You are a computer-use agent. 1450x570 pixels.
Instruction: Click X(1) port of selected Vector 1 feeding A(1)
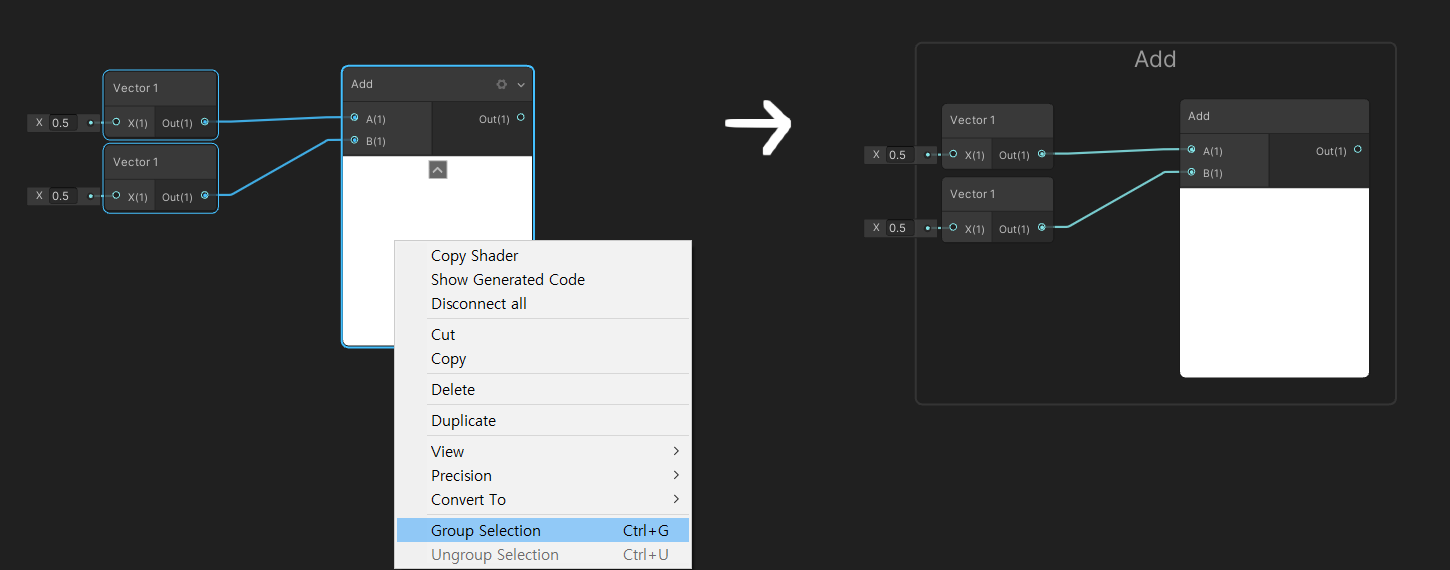pyautogui.click(x=116, y=122)
